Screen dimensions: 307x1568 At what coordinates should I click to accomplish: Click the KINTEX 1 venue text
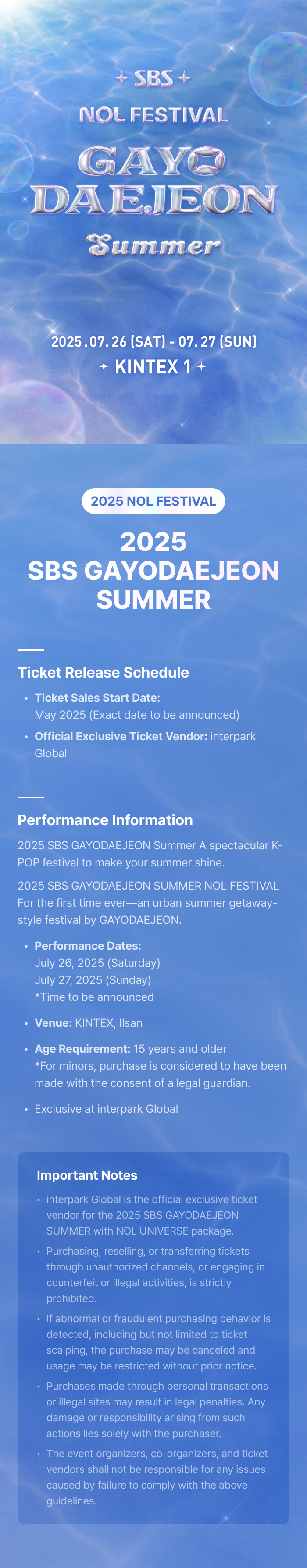click(x=153, y=367)
